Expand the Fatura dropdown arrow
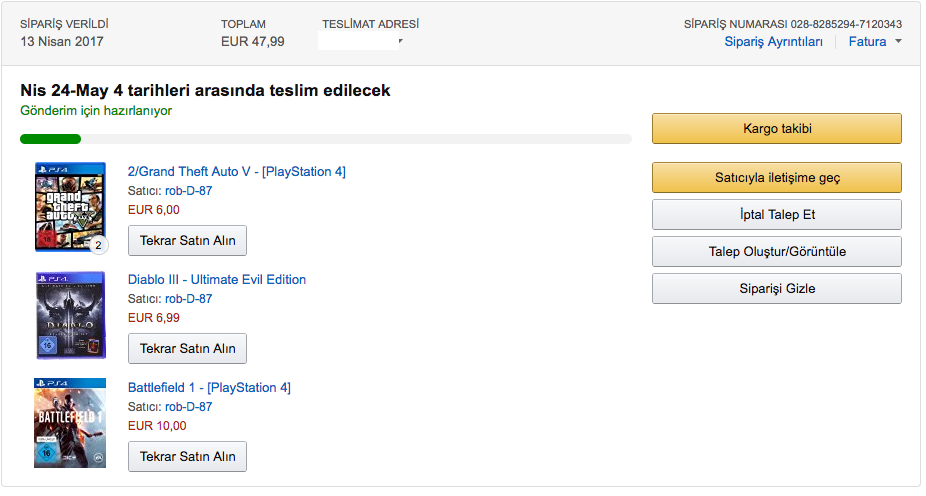926x496 pixels. pos(898,41)
